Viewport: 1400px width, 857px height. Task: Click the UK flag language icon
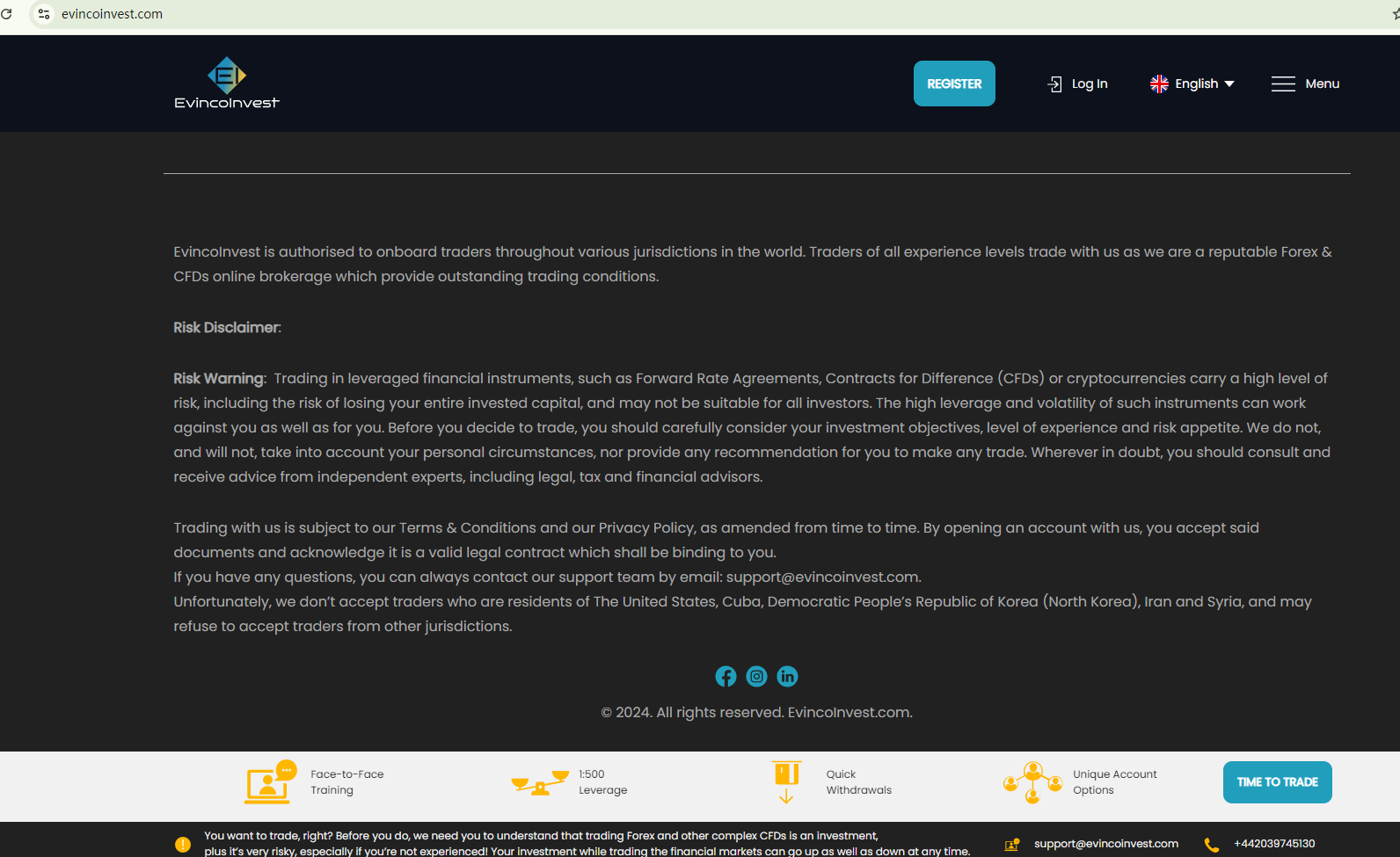click(x=1159, y=84)
